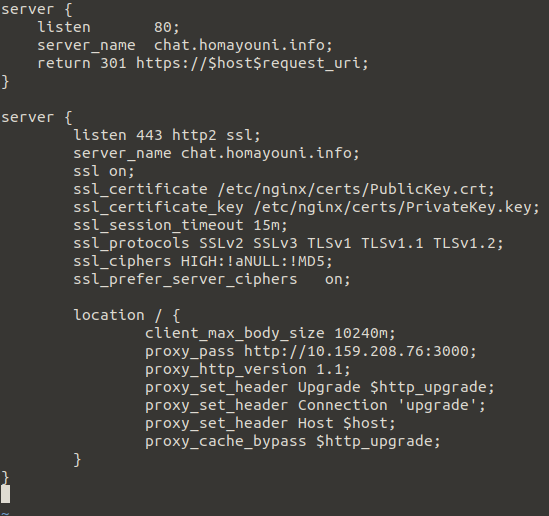
Task: Click the second server block opening line
Action: coord(36,118)
